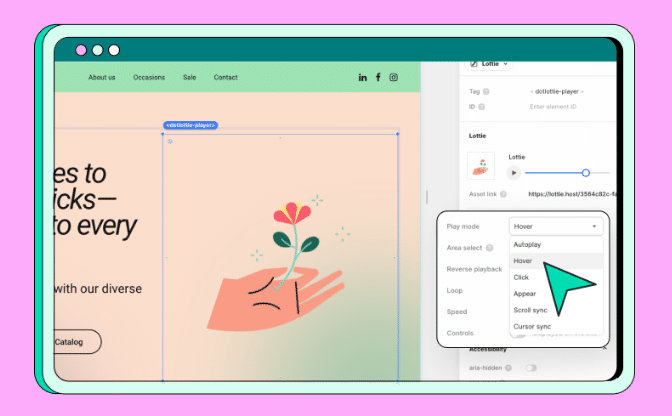672x416 pixels.
Task: Open the Play mode dropdown
Action: coord(556,226)
